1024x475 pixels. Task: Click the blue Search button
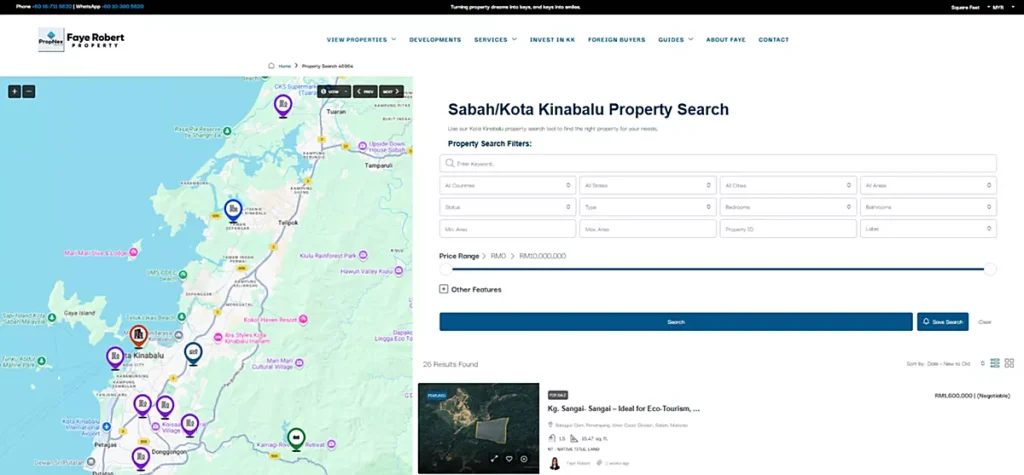coord(676,322)
